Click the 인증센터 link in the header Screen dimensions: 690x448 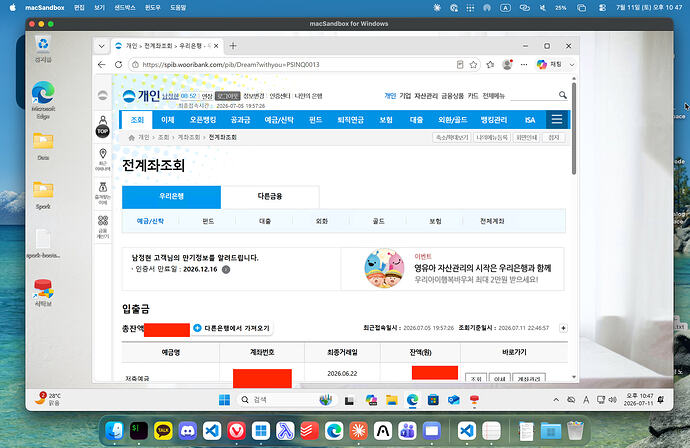click(280, 96)
